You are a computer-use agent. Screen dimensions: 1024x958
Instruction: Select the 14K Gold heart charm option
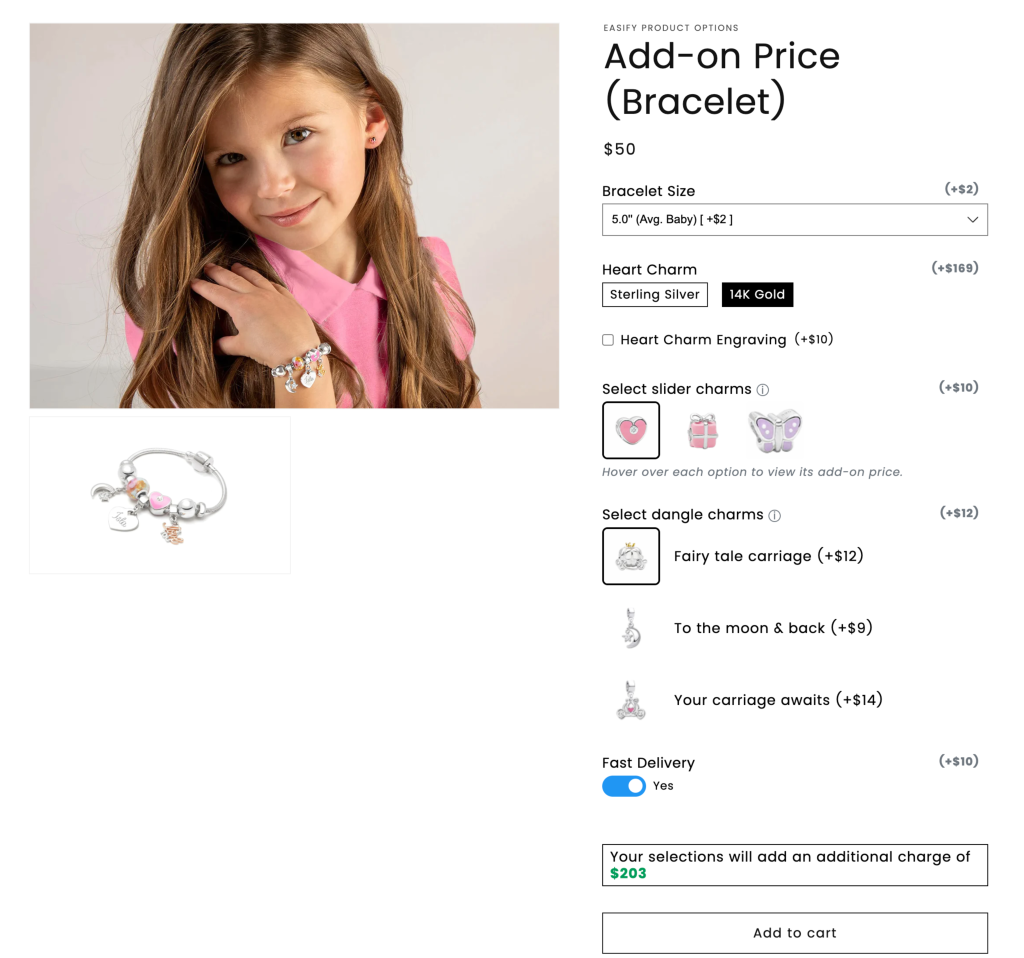757,295
